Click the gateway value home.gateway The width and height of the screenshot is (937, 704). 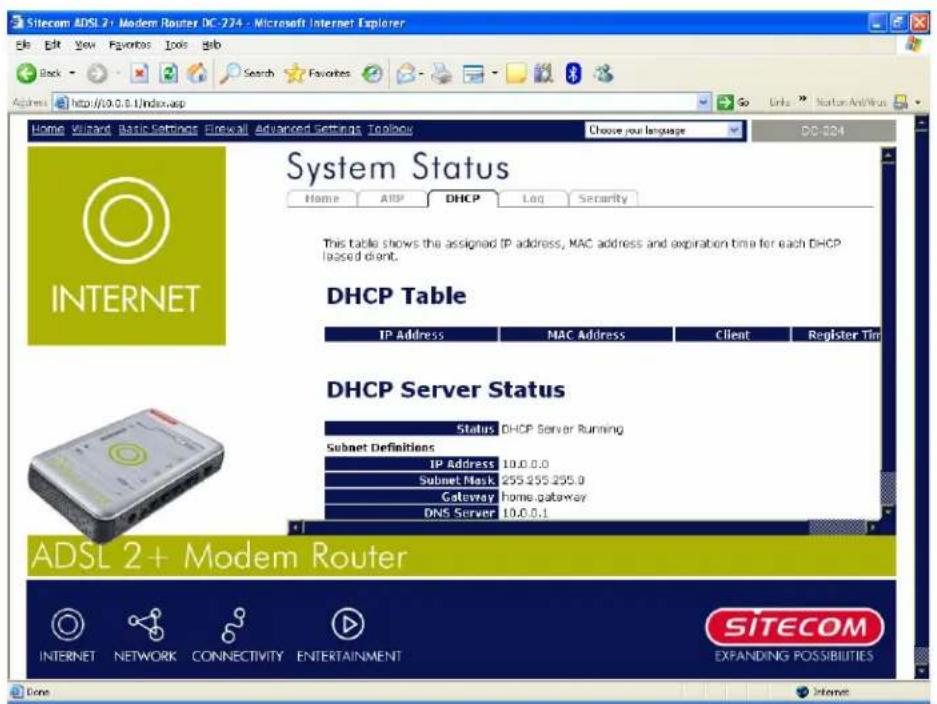click(x=543, y=497)
